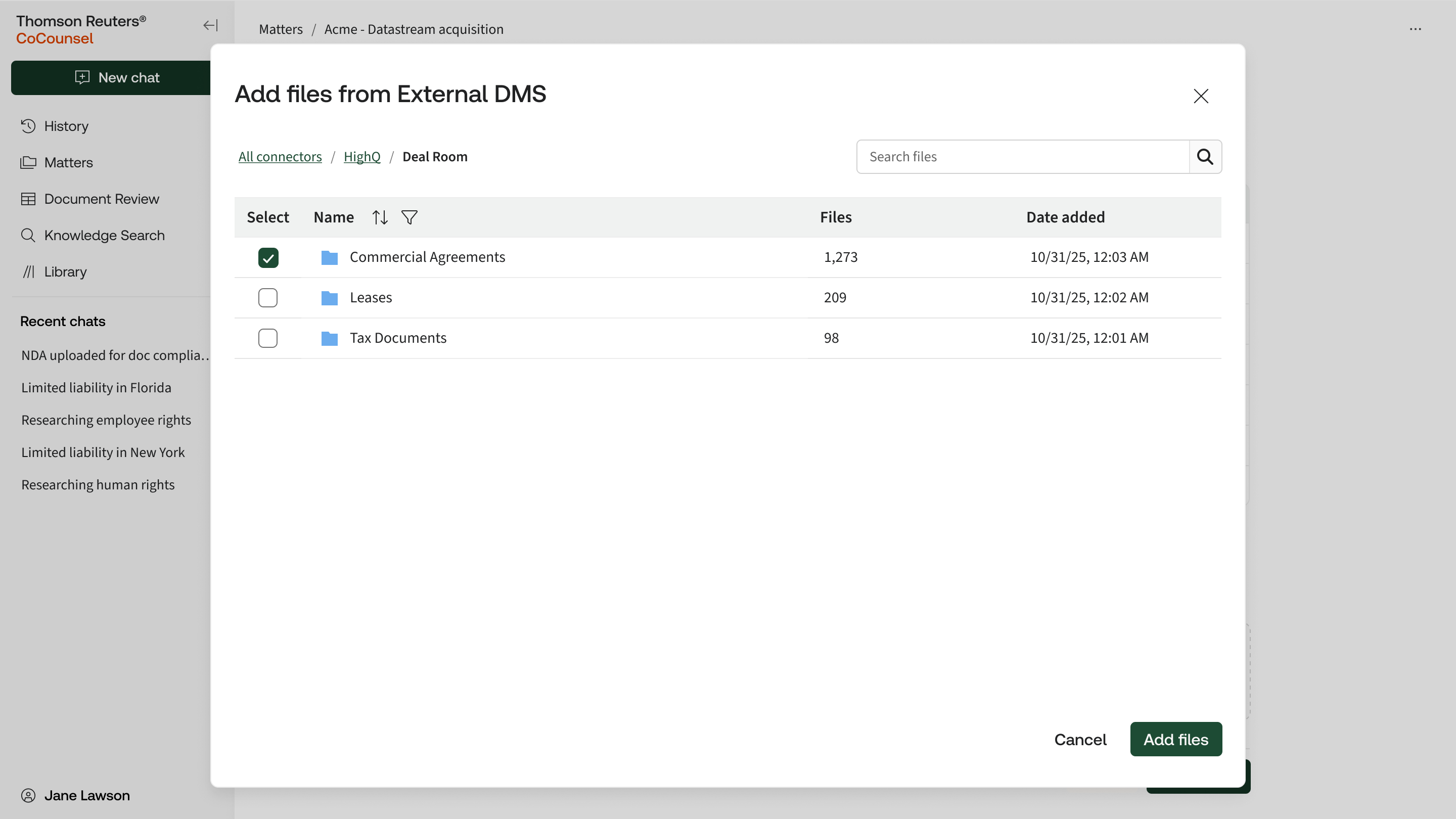Focus the Search files input field
Screen dimensions: 1456x819
(x=1022, y=157)
